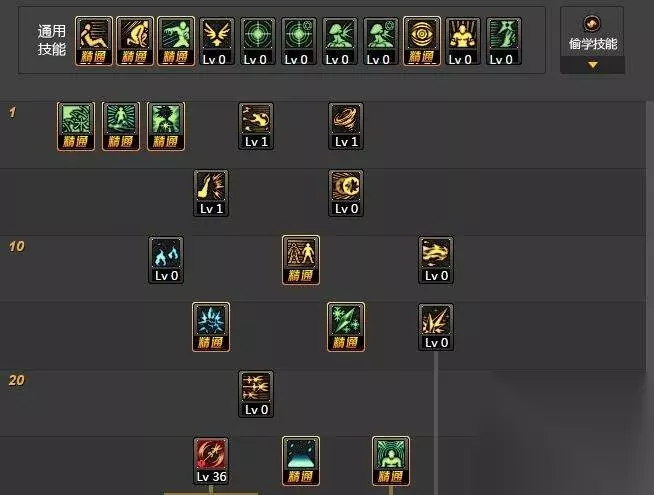Select the tornado swirl Lv 1 skill
This screenshot has width=654, height=495.
click(x=346, y=126)
